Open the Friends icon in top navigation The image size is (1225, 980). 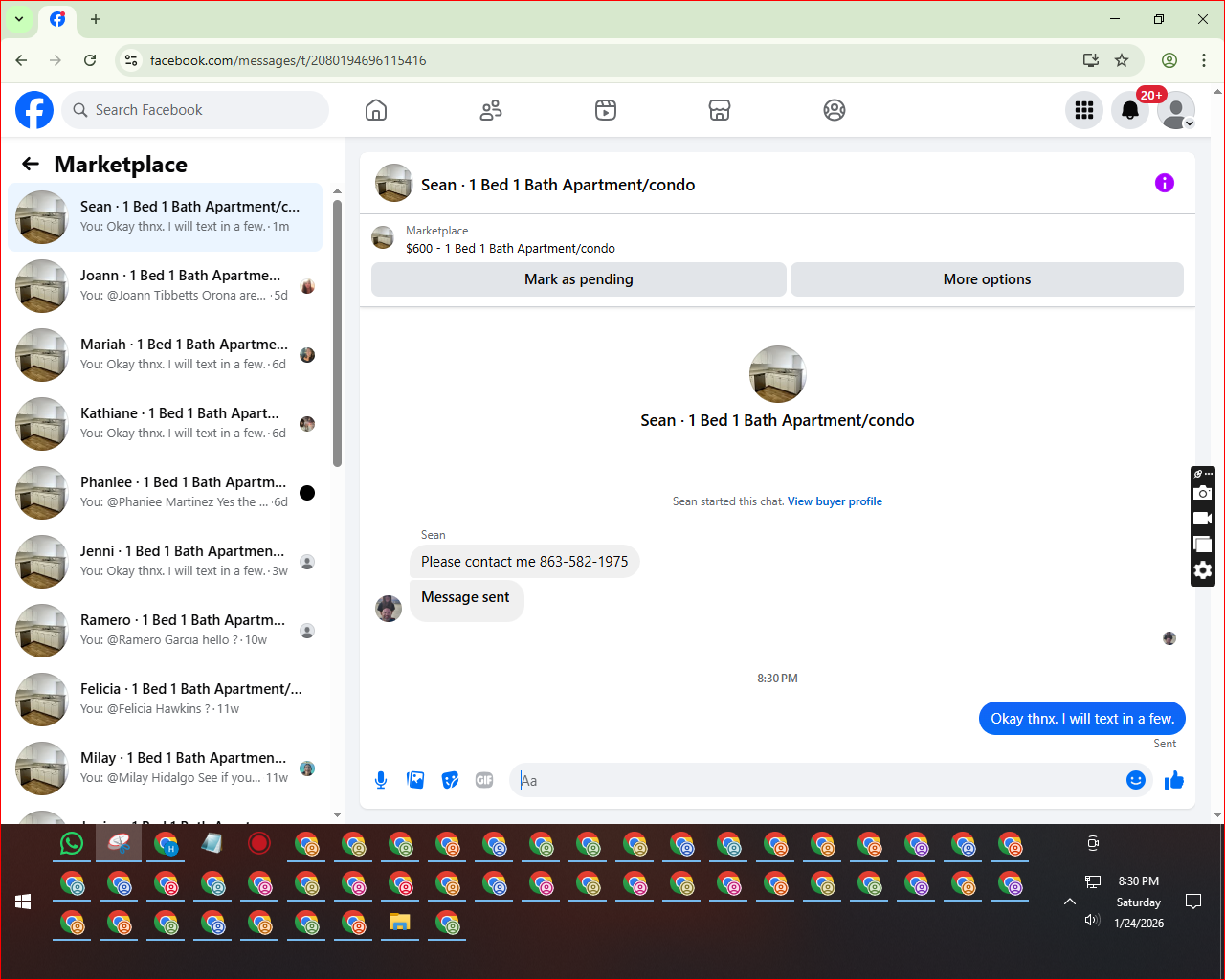491,110
